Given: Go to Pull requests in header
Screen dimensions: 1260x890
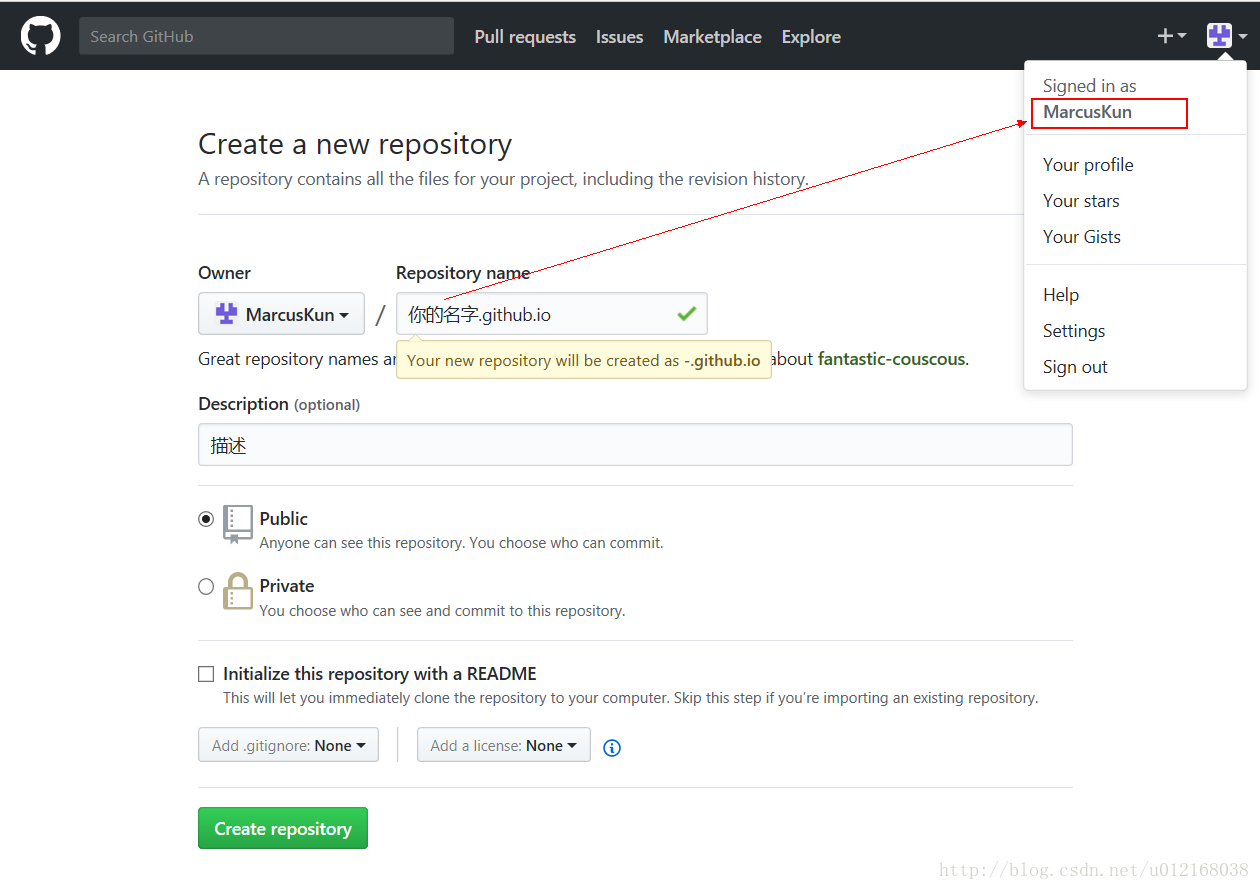Looking at the screenshot, I should point(525,37).
